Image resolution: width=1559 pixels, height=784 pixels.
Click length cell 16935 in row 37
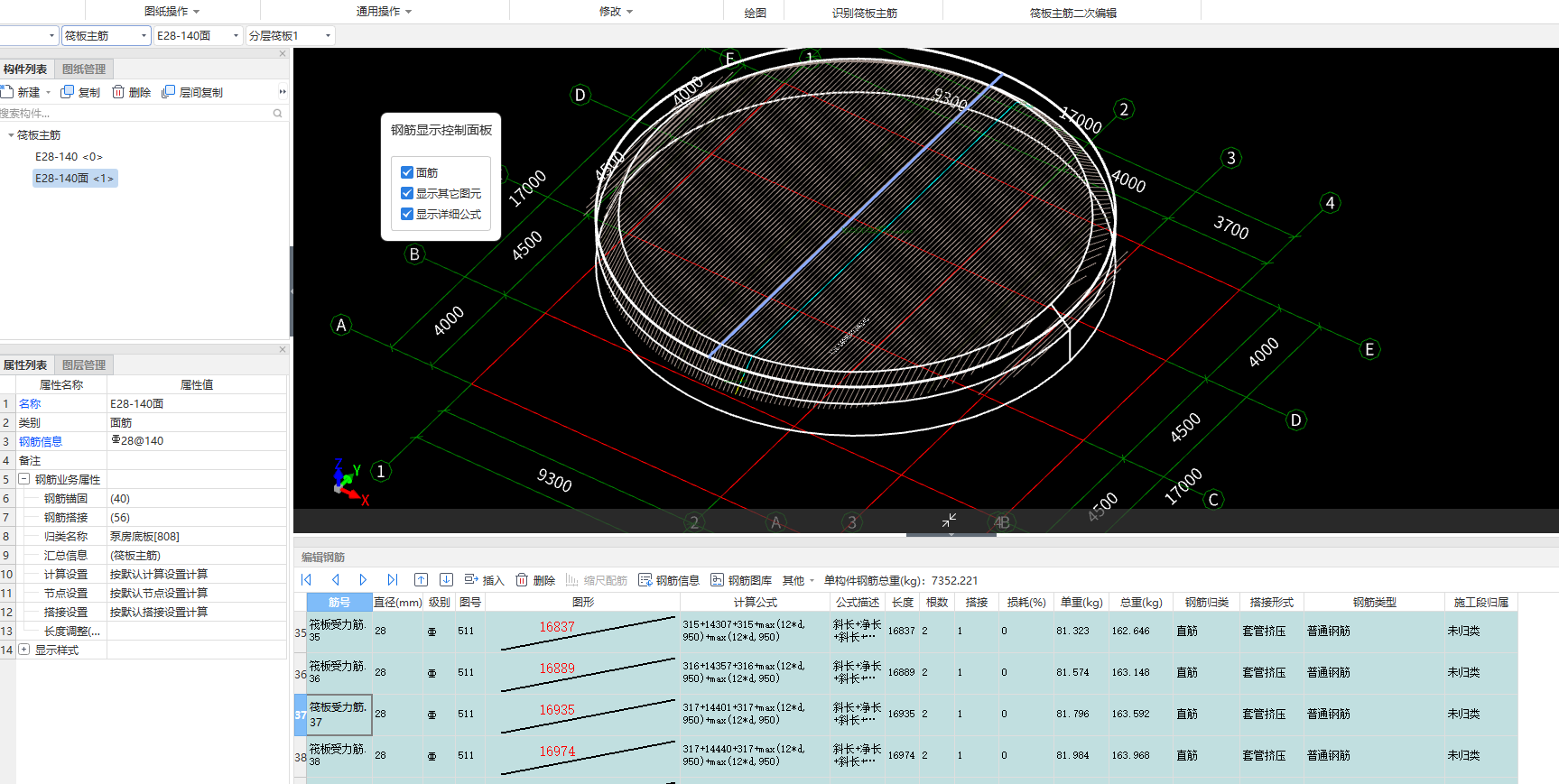901,714
